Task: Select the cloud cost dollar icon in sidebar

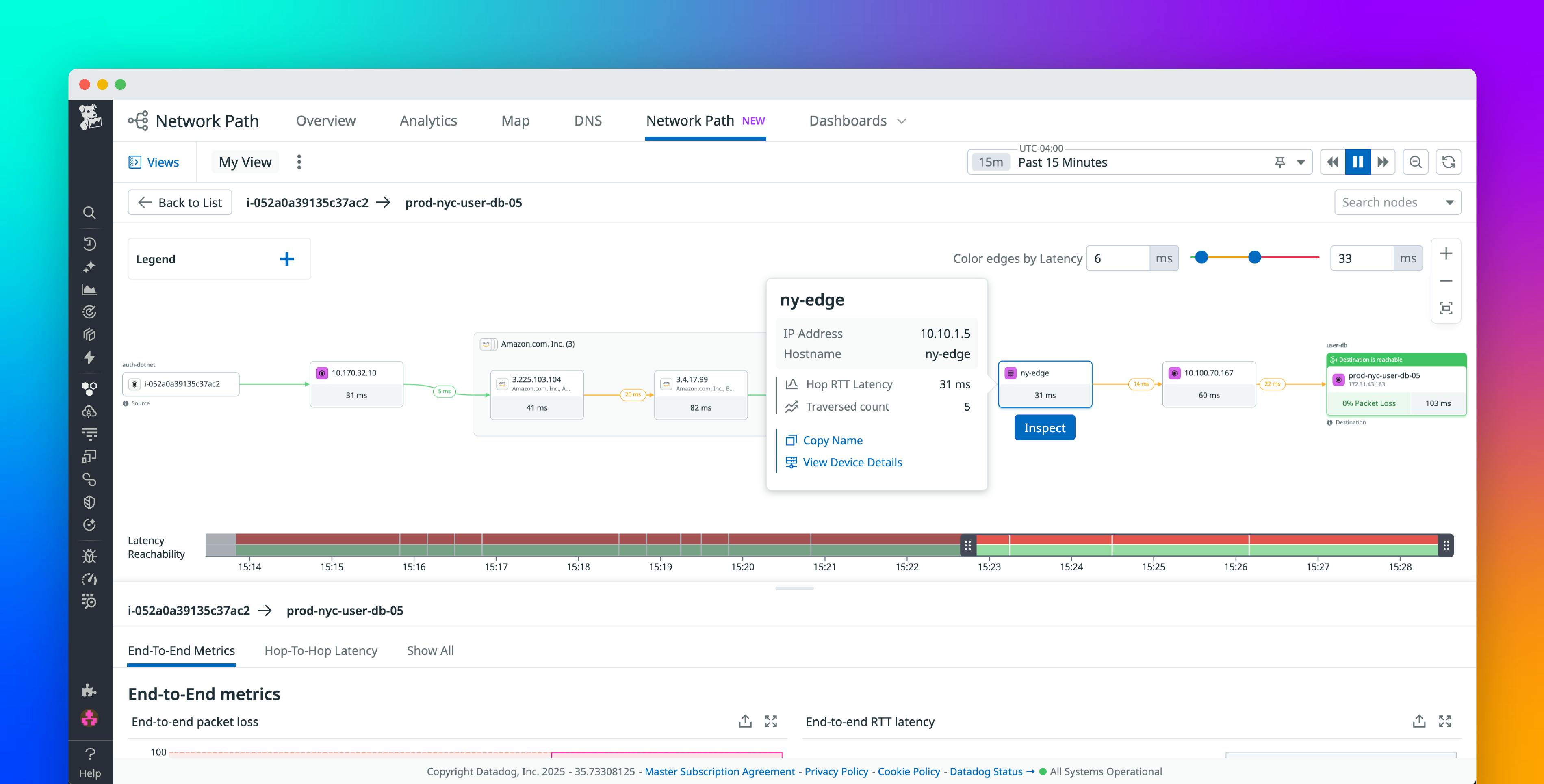Action: pyautogui.click(x=90, y=412)
